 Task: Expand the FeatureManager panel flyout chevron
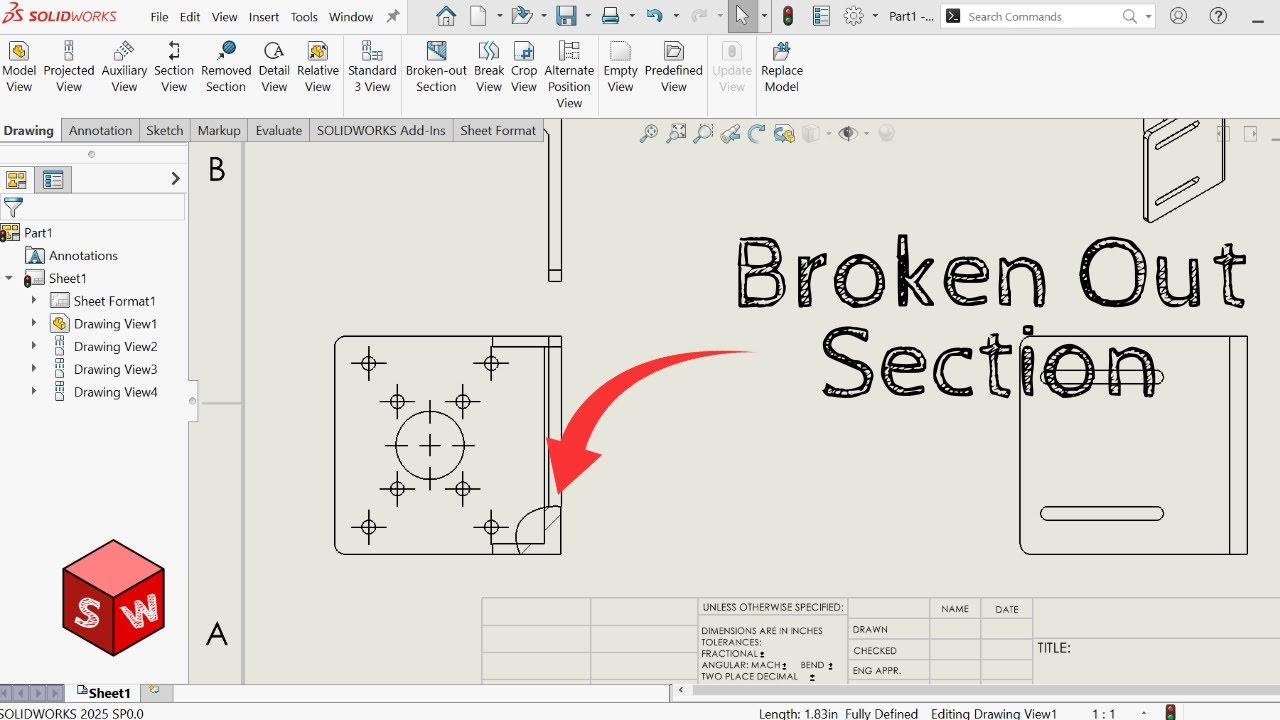pos(176,179)
